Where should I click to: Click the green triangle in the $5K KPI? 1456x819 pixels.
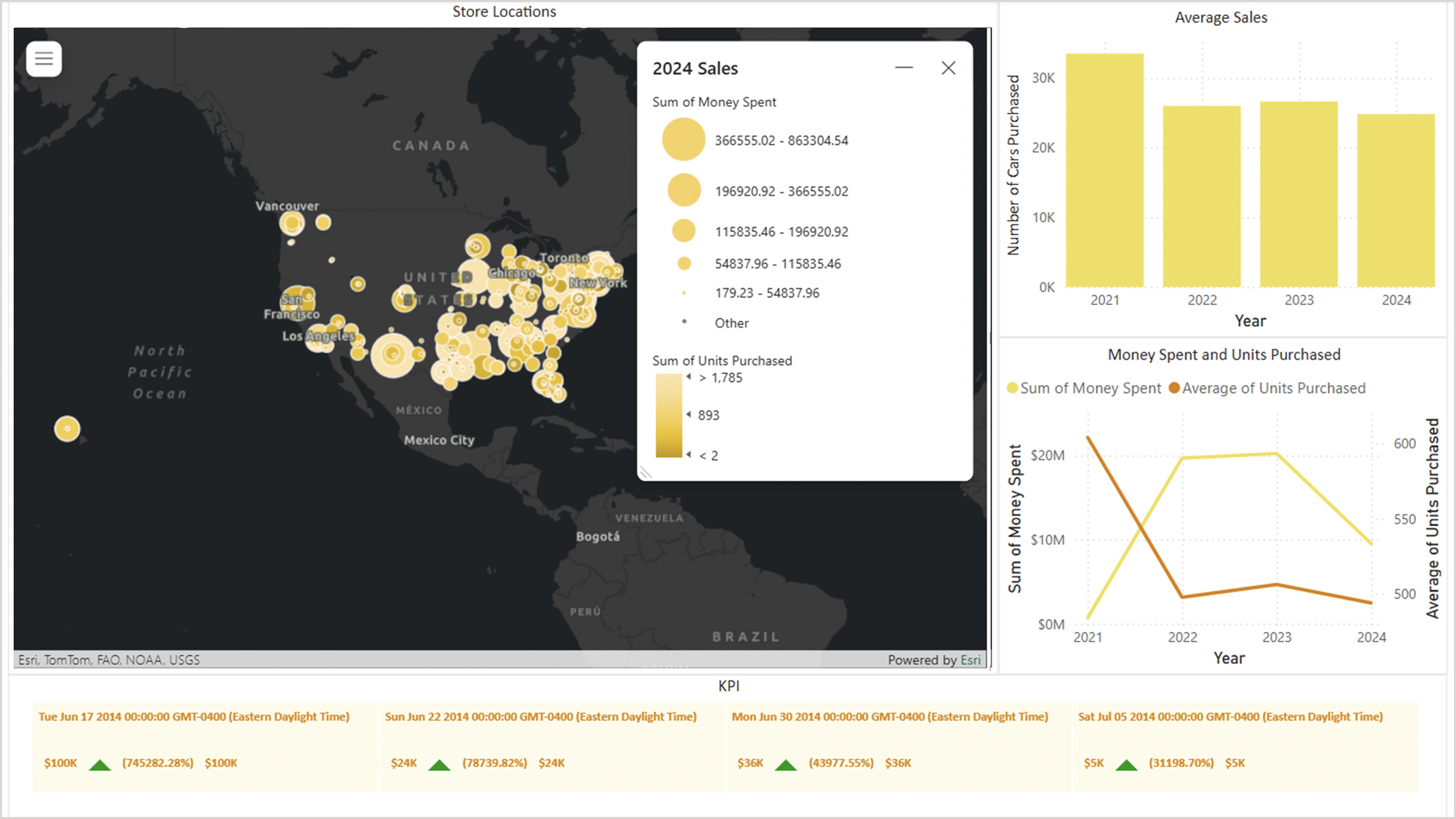pyautogui.click(x=1126, y=764)
